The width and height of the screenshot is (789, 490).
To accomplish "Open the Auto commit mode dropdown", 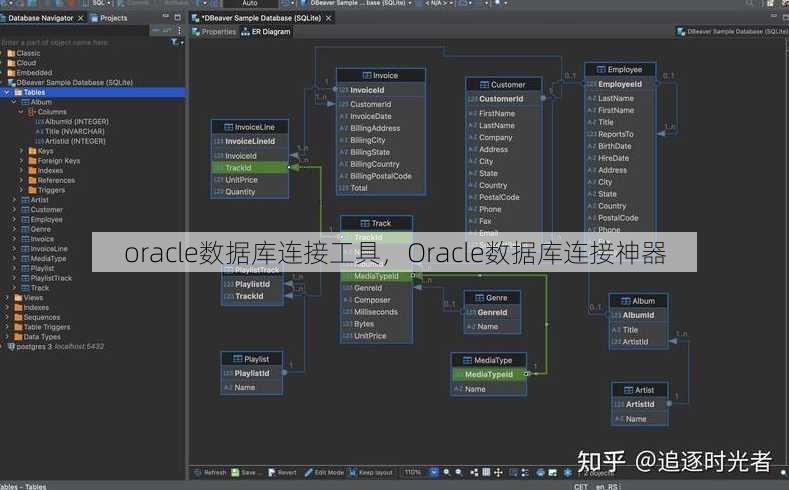I will click(250, 4).
